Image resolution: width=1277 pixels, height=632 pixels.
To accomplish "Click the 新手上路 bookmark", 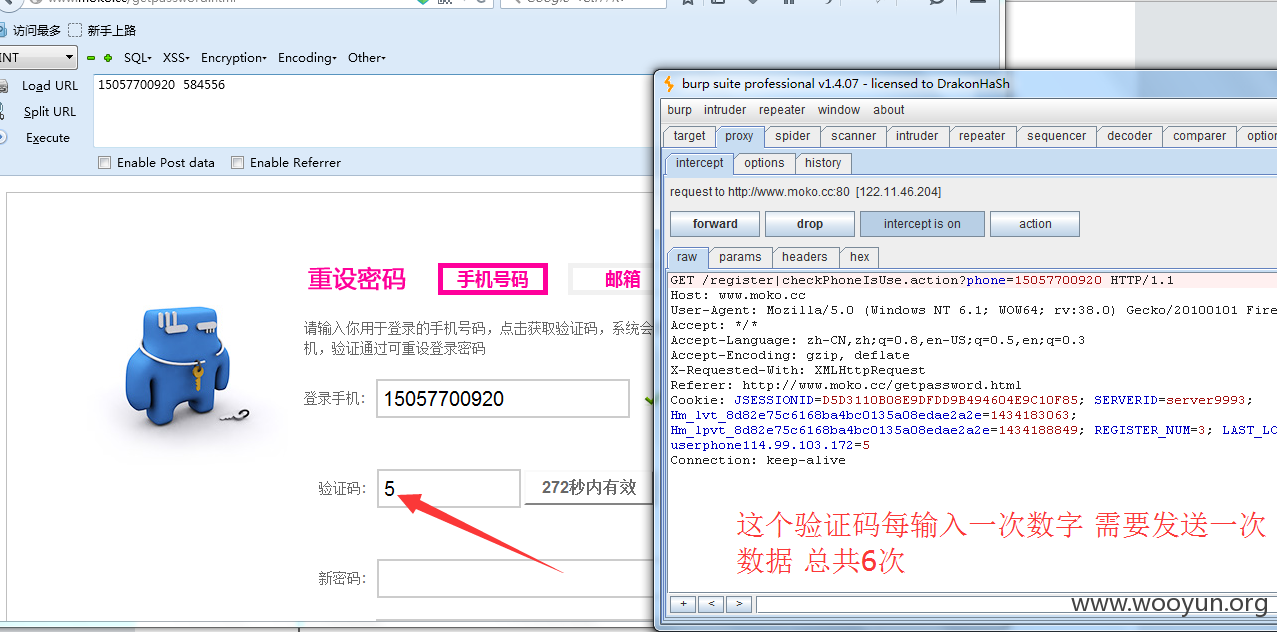I will 103,30.
